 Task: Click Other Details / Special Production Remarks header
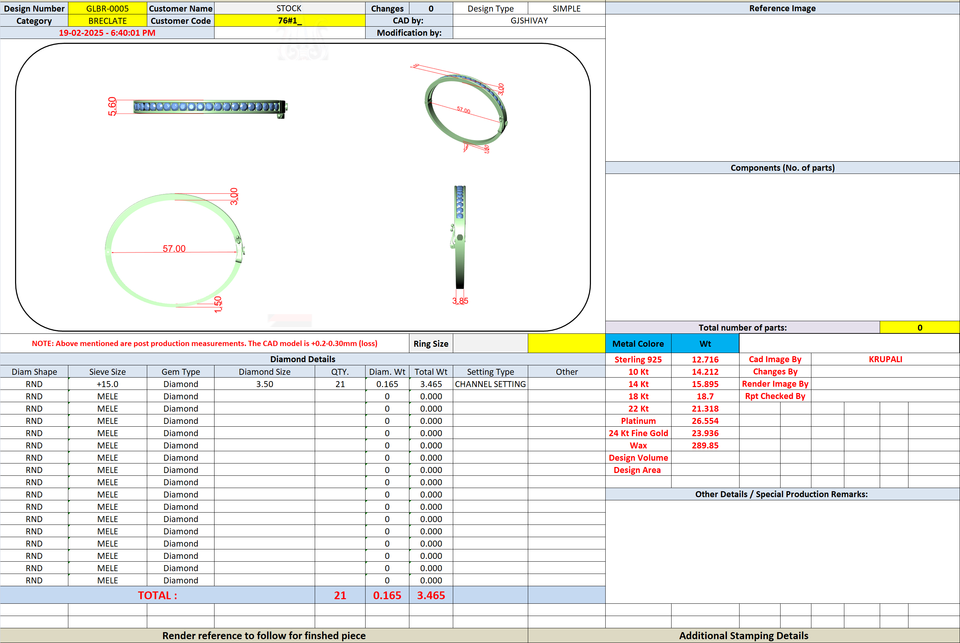pyautogui.click(x=782, y=494)
